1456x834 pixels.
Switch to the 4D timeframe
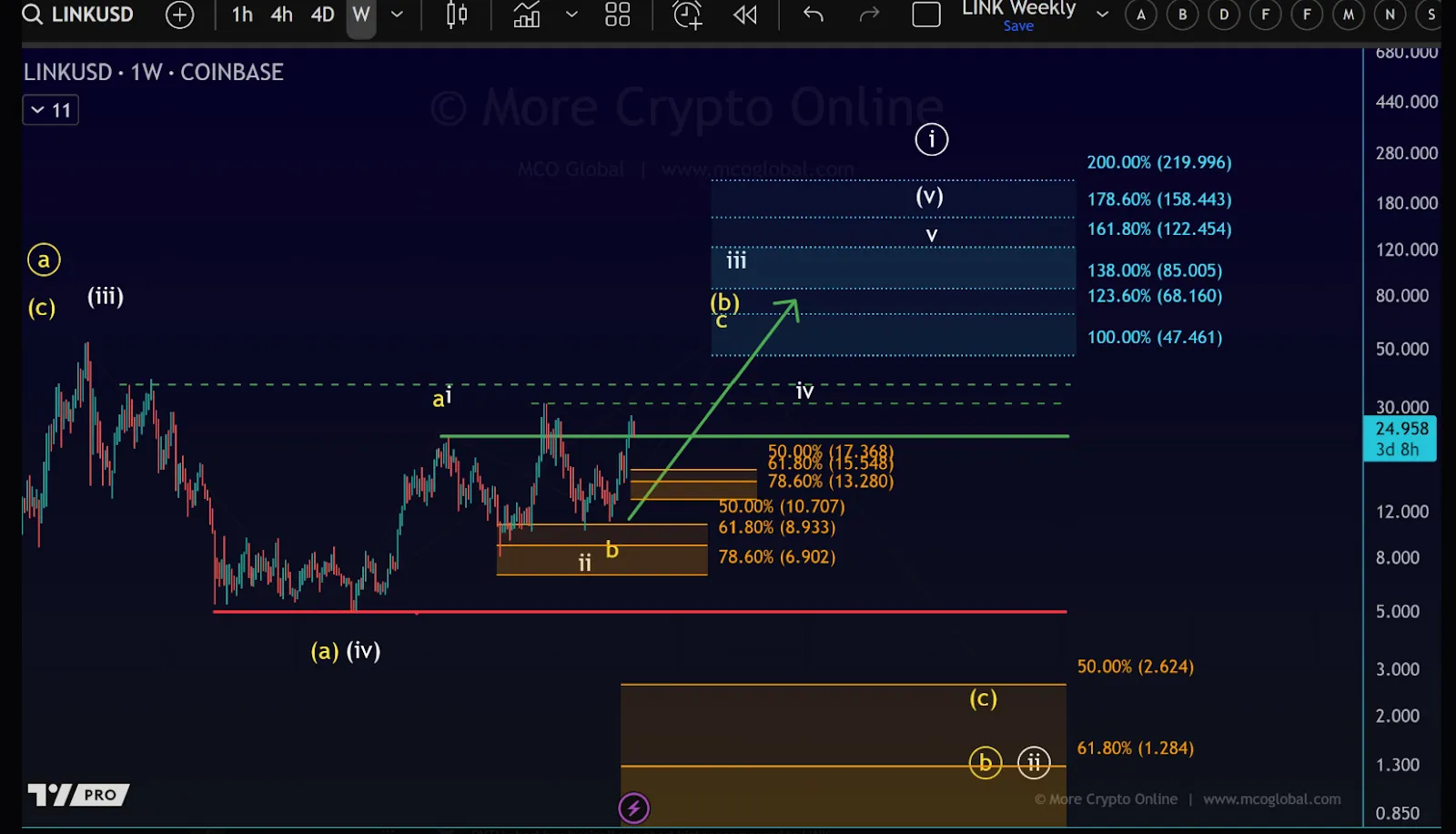point(322,15)
